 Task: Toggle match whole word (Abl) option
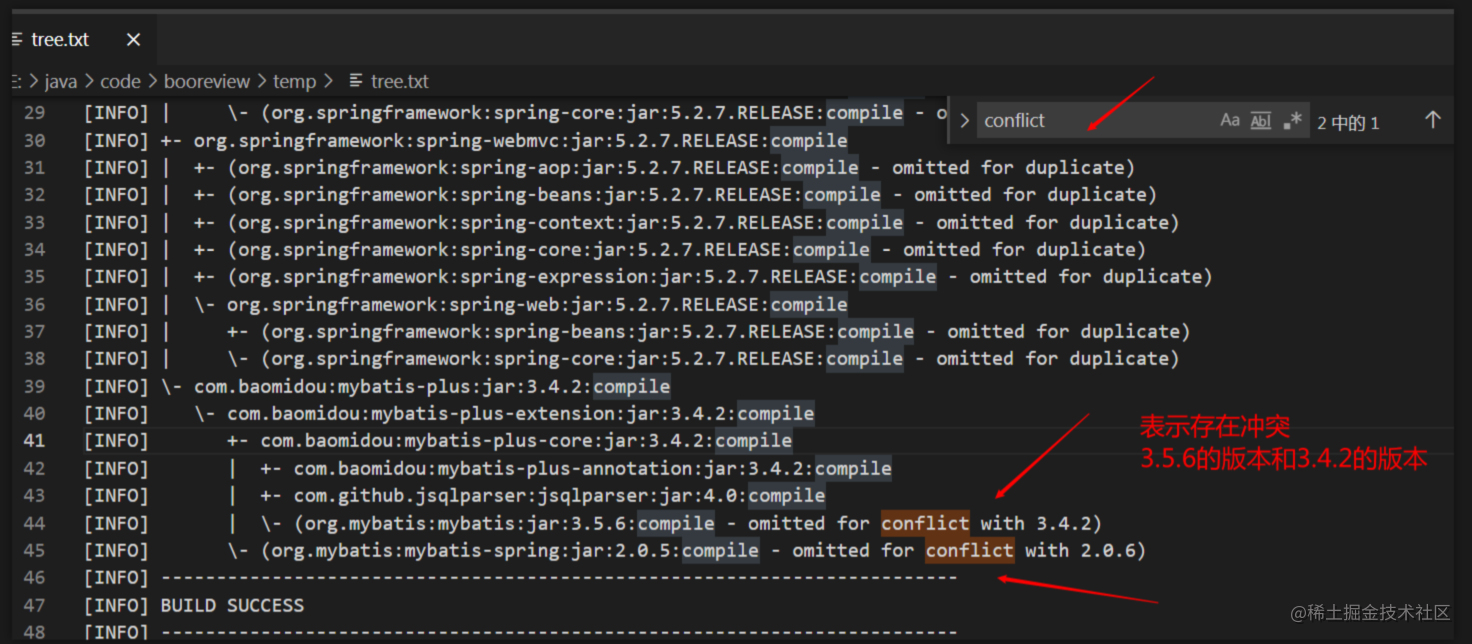click(1260, 119)
